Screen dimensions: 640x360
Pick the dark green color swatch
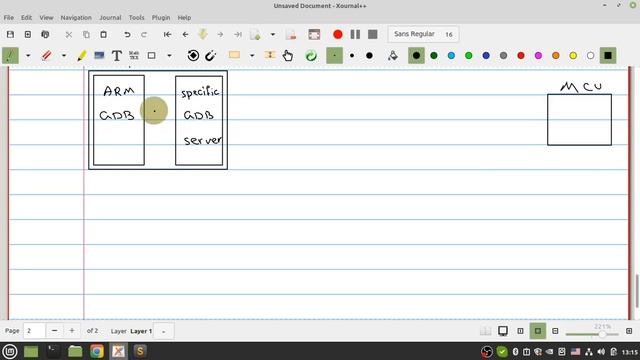point(434,56)
